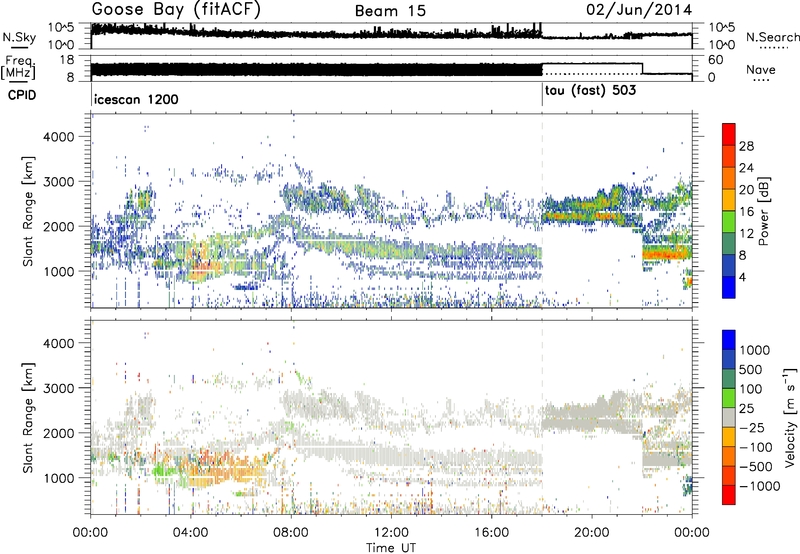800x554 pixels.
Task: Click the 4000 tick on the power panel
Action: (58, 137)
